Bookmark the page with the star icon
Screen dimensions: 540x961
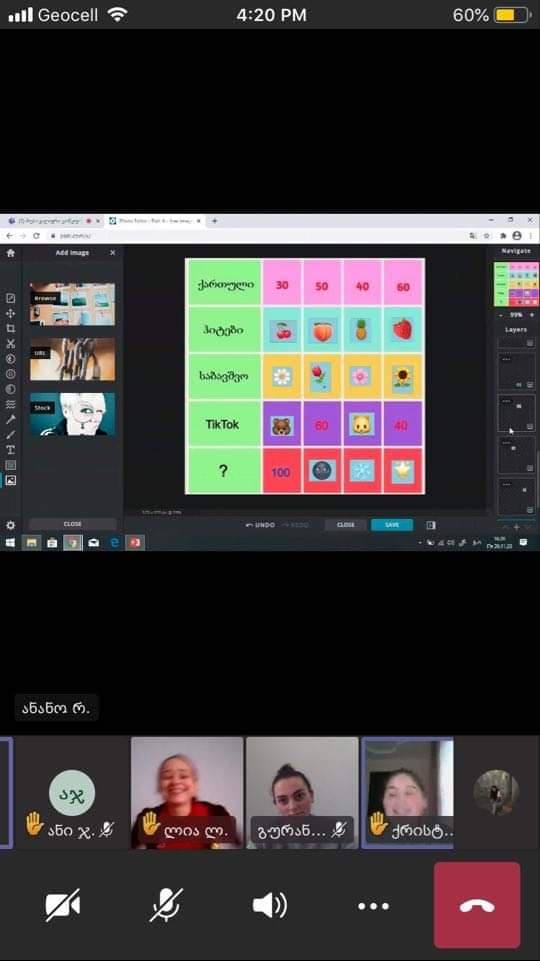487,235
